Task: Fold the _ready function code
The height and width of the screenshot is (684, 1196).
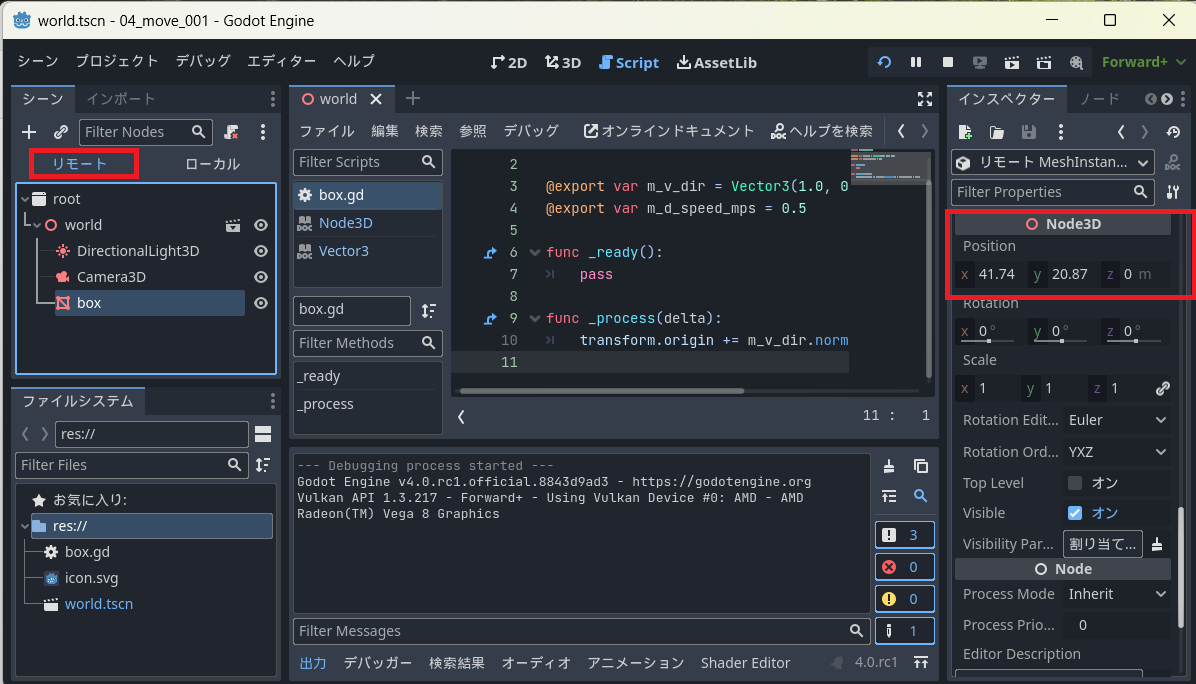Action: [535, 252]
